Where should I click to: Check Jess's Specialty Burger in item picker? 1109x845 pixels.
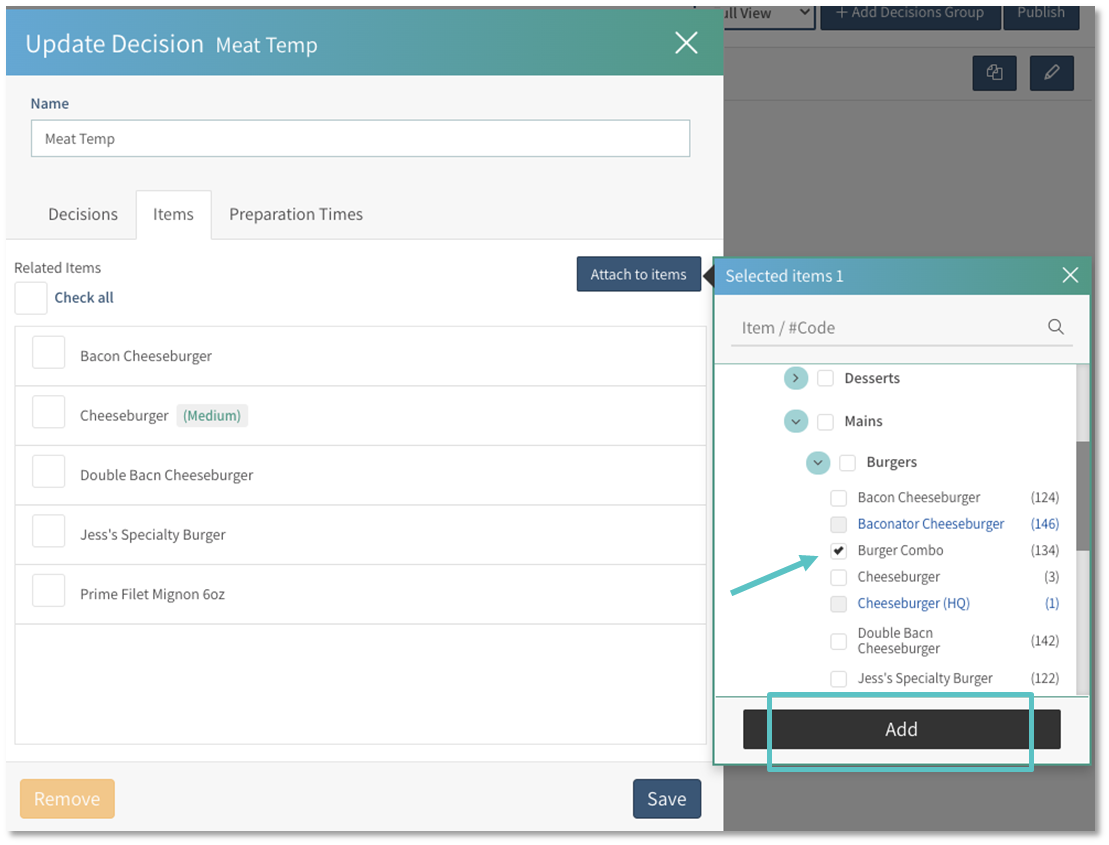[x=839, y=679]
